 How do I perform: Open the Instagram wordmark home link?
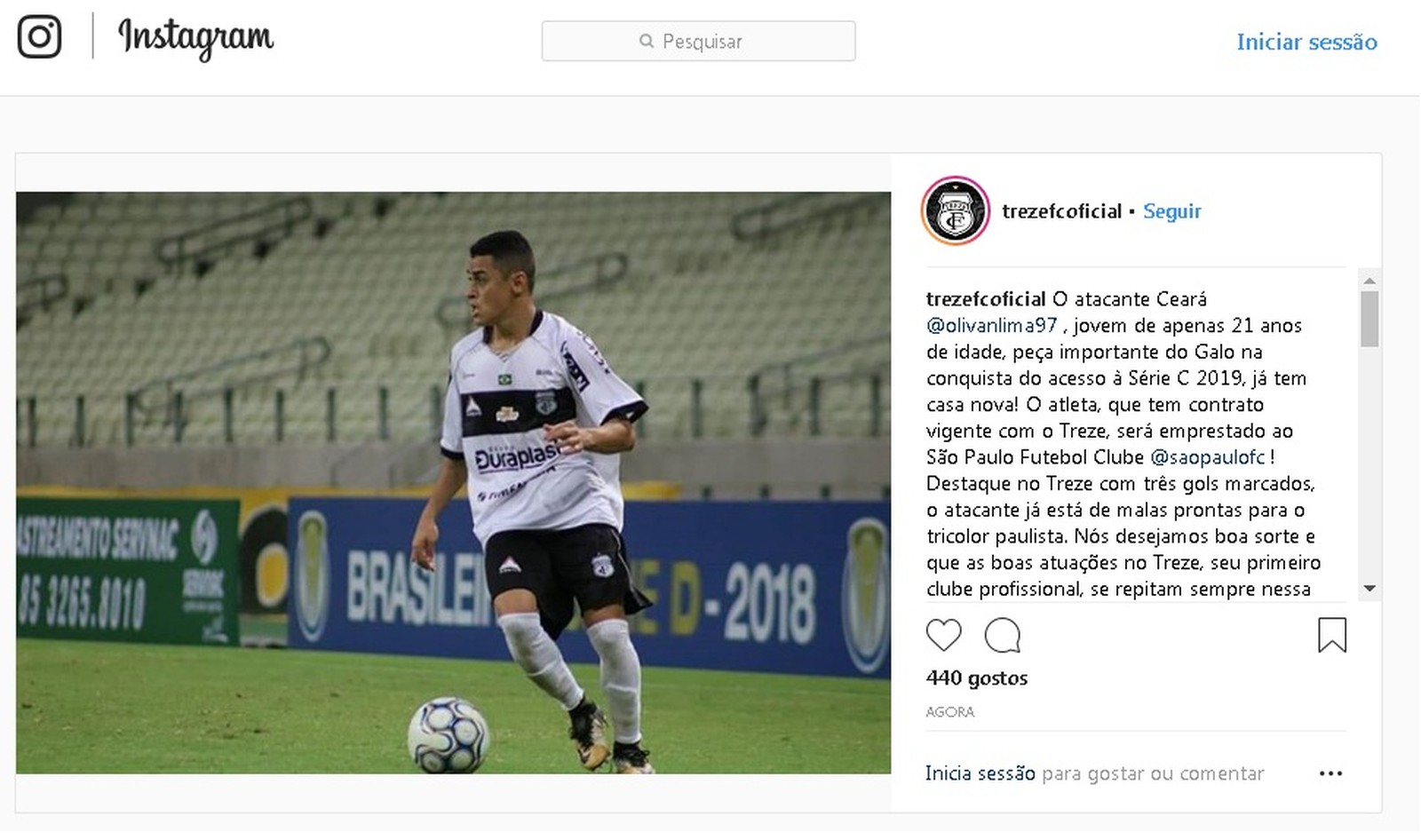click(x=196, y=39)
